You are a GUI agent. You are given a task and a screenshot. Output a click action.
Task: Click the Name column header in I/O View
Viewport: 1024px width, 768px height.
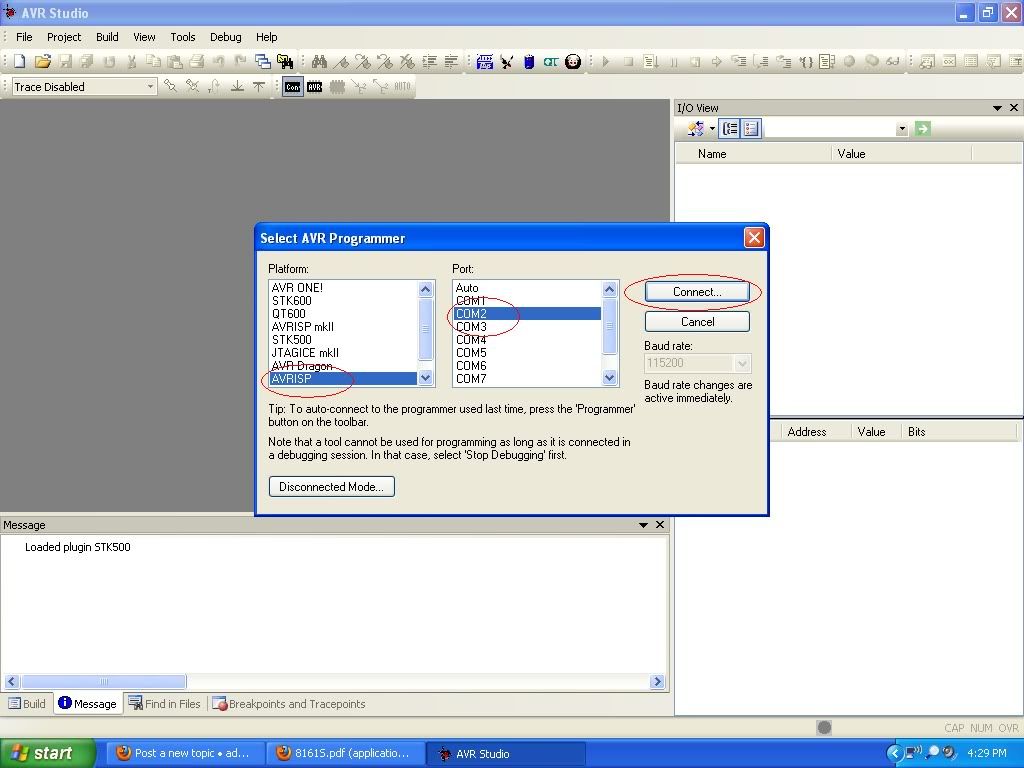coord(752,154)
